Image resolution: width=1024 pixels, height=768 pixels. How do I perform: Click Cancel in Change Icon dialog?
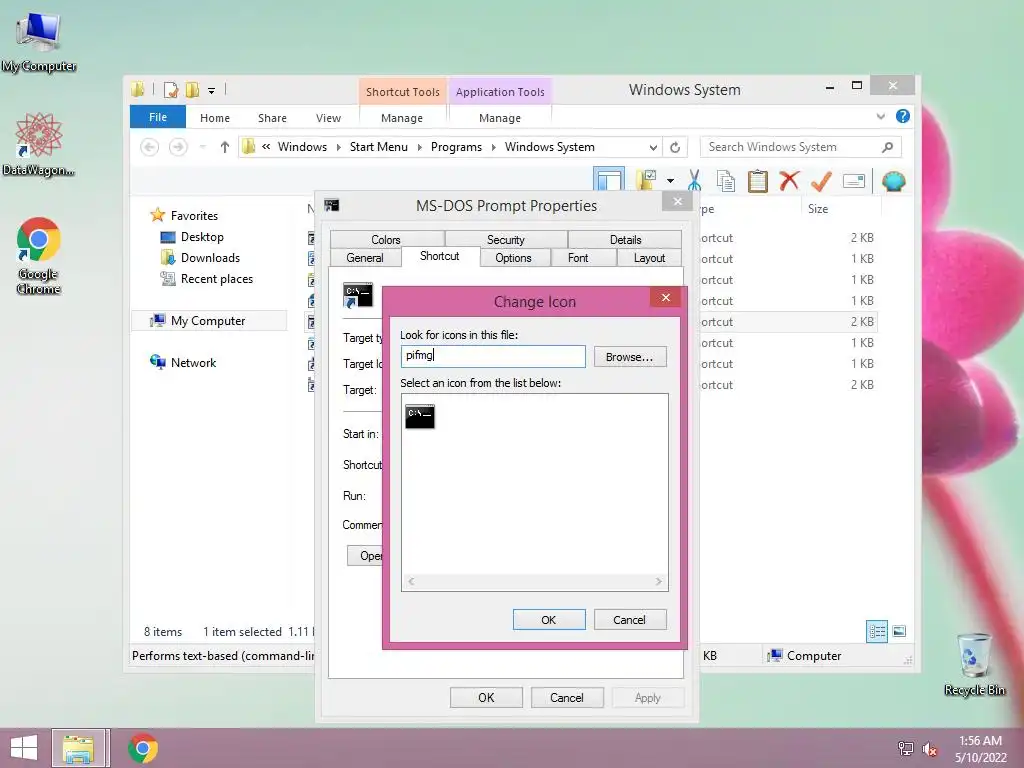point(630,620)
